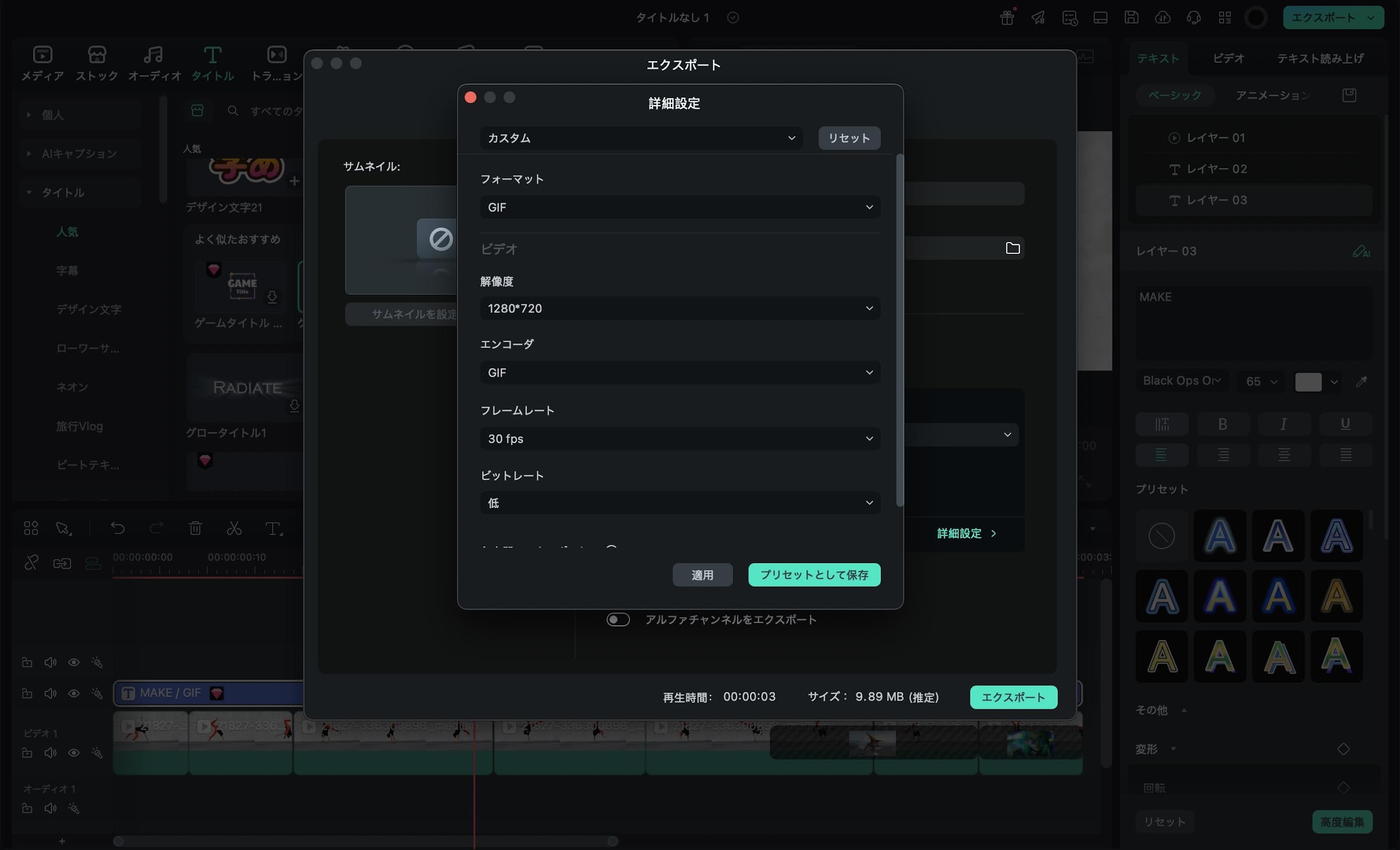The height and width of the screenshot is (850, 1400).
Task: Click the cloud upload icon
Action: point(1163,17)
